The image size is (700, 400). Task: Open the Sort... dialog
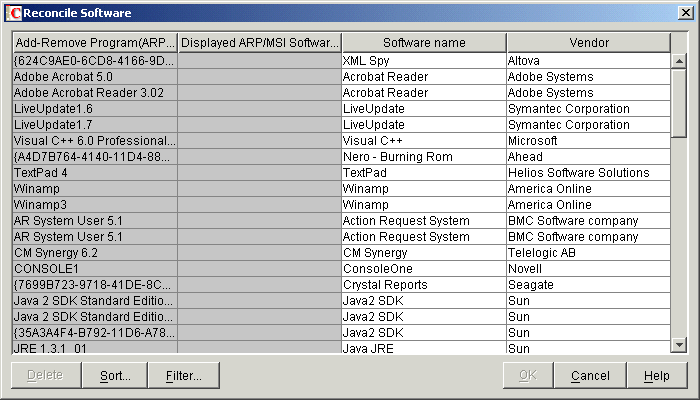tap(115, 375)
